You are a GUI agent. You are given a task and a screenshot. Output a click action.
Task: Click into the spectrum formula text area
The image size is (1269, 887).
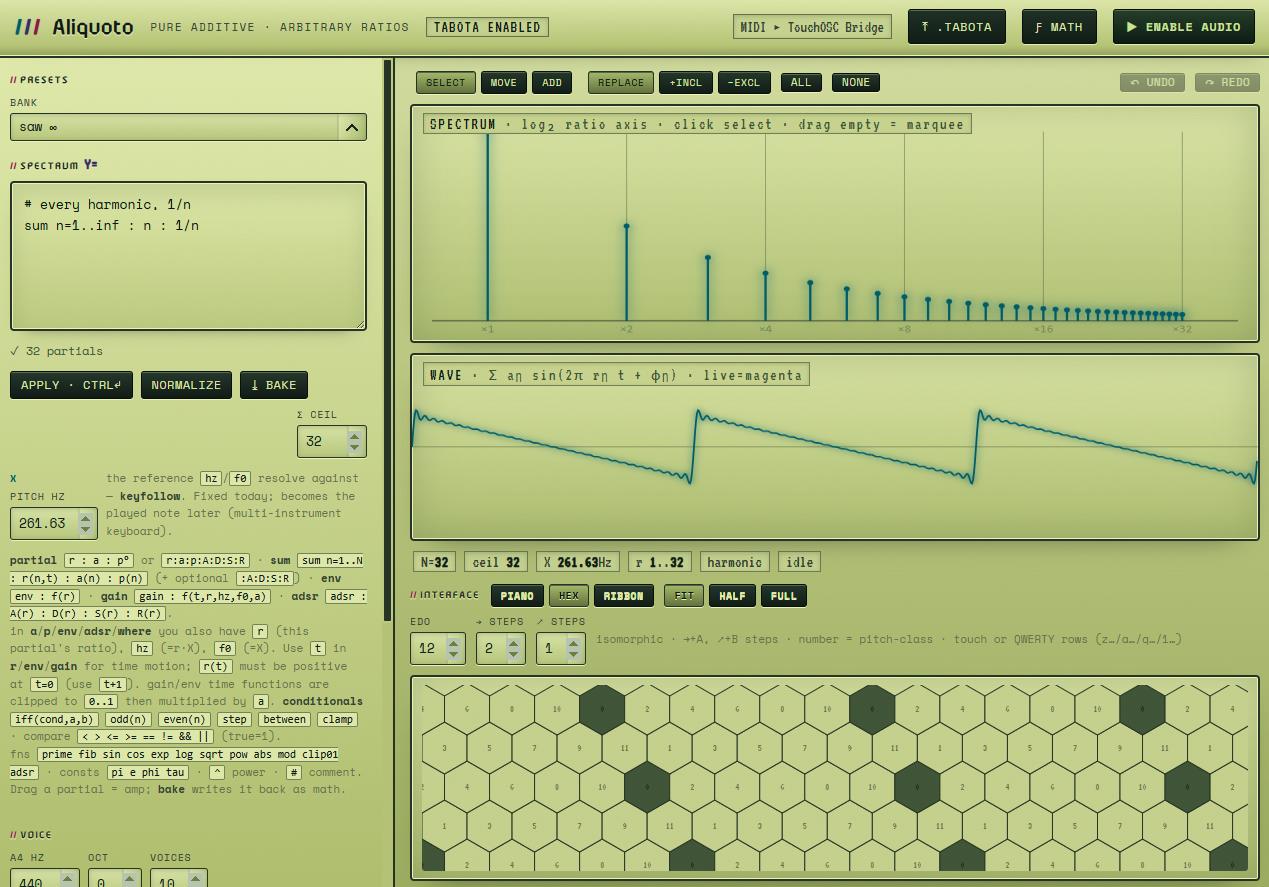click(x=188, y=256)
